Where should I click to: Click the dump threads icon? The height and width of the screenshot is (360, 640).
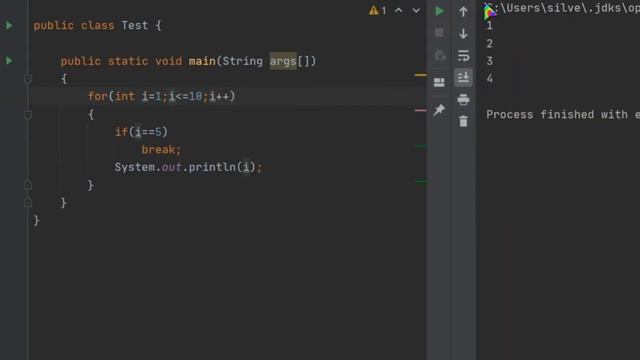point(440,55)
